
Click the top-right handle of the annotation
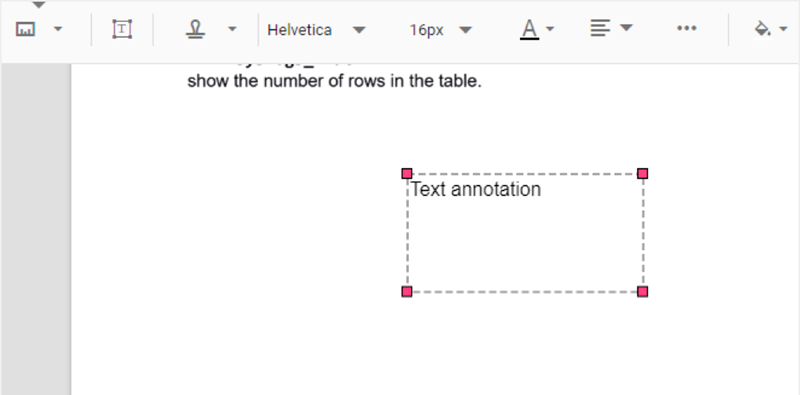point(643,174)
